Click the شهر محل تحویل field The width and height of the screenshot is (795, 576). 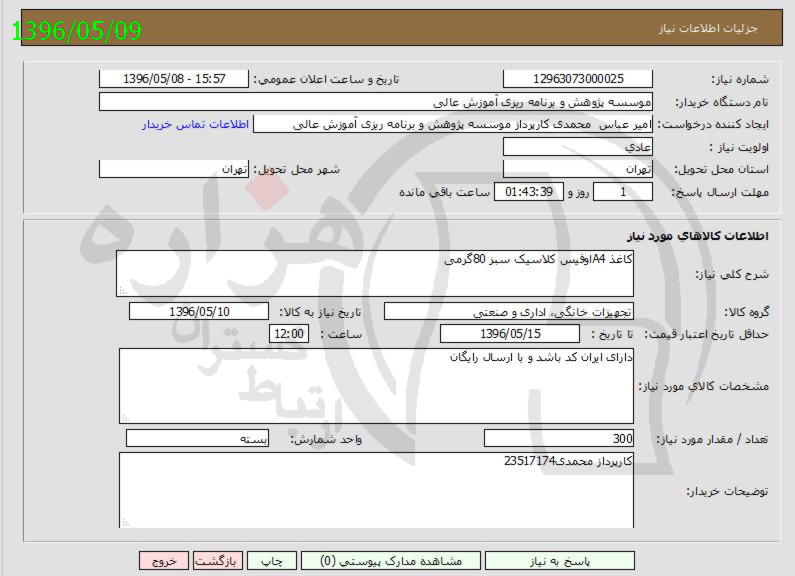point(174,169)
